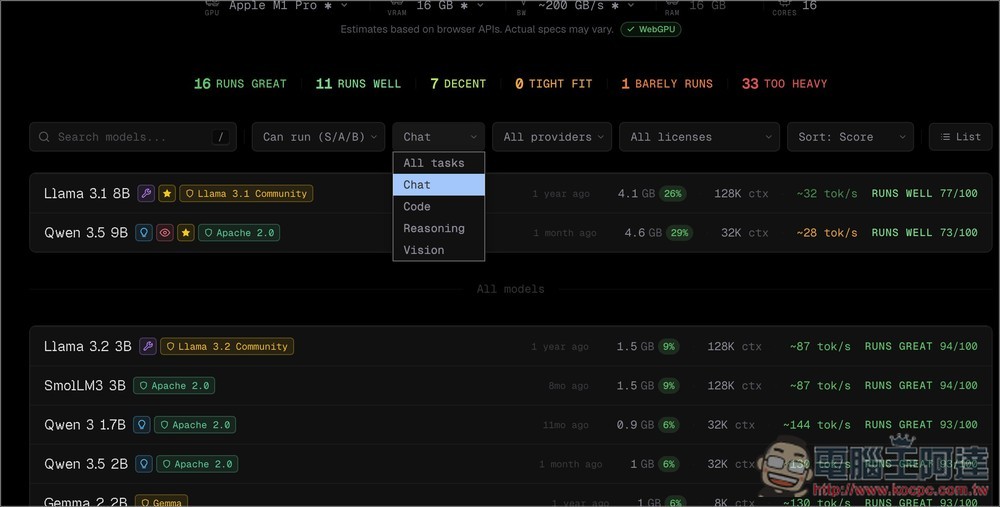The image size is (1000, 507).
Task: Open the Llama 3.1 8B model row
Action: 510,193
